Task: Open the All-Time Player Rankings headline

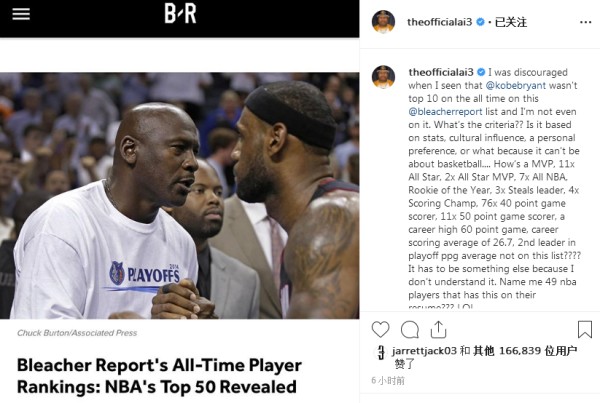Action: (x=159, y=376)
